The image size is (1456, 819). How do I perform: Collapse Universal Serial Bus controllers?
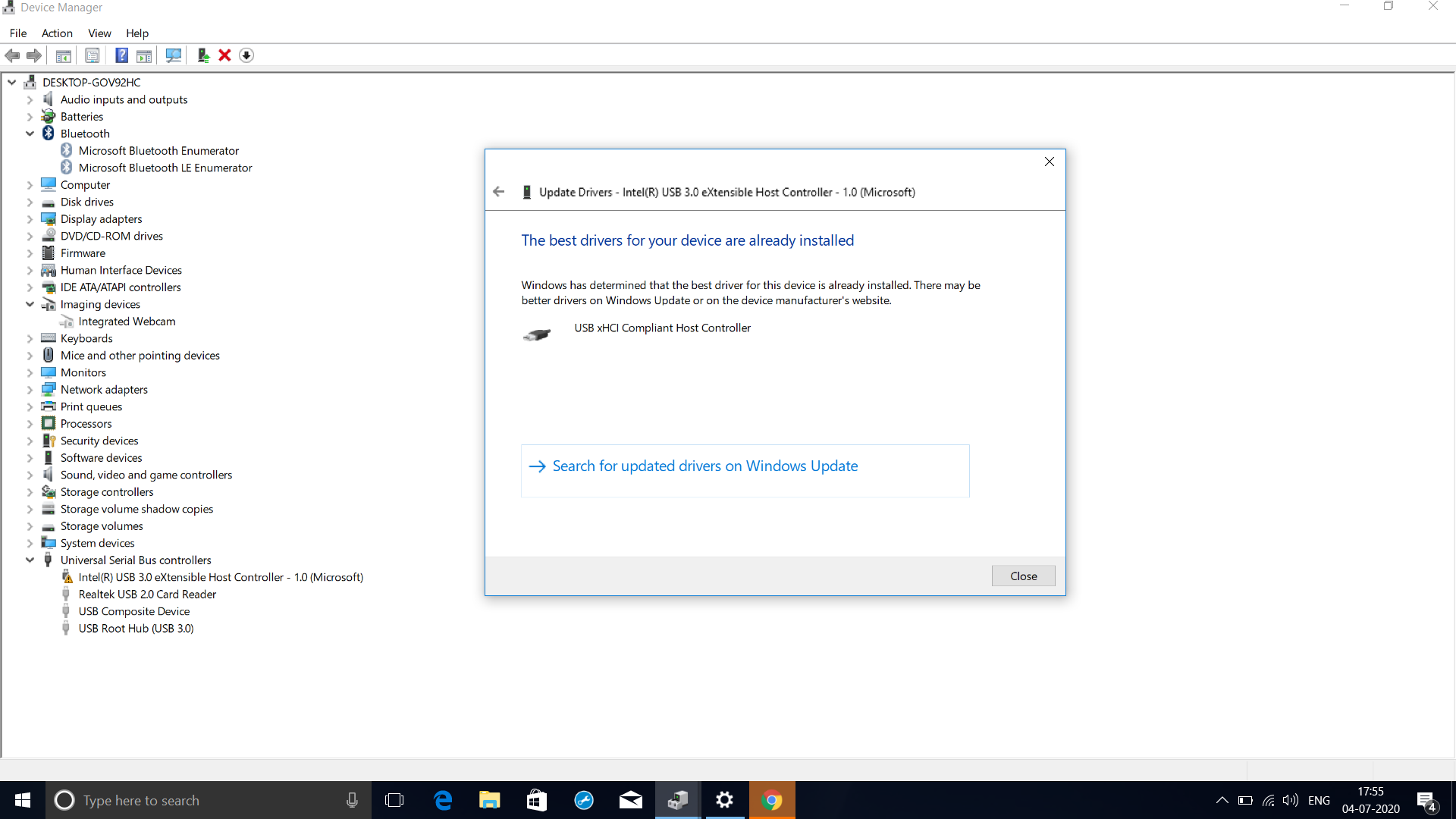30,560
